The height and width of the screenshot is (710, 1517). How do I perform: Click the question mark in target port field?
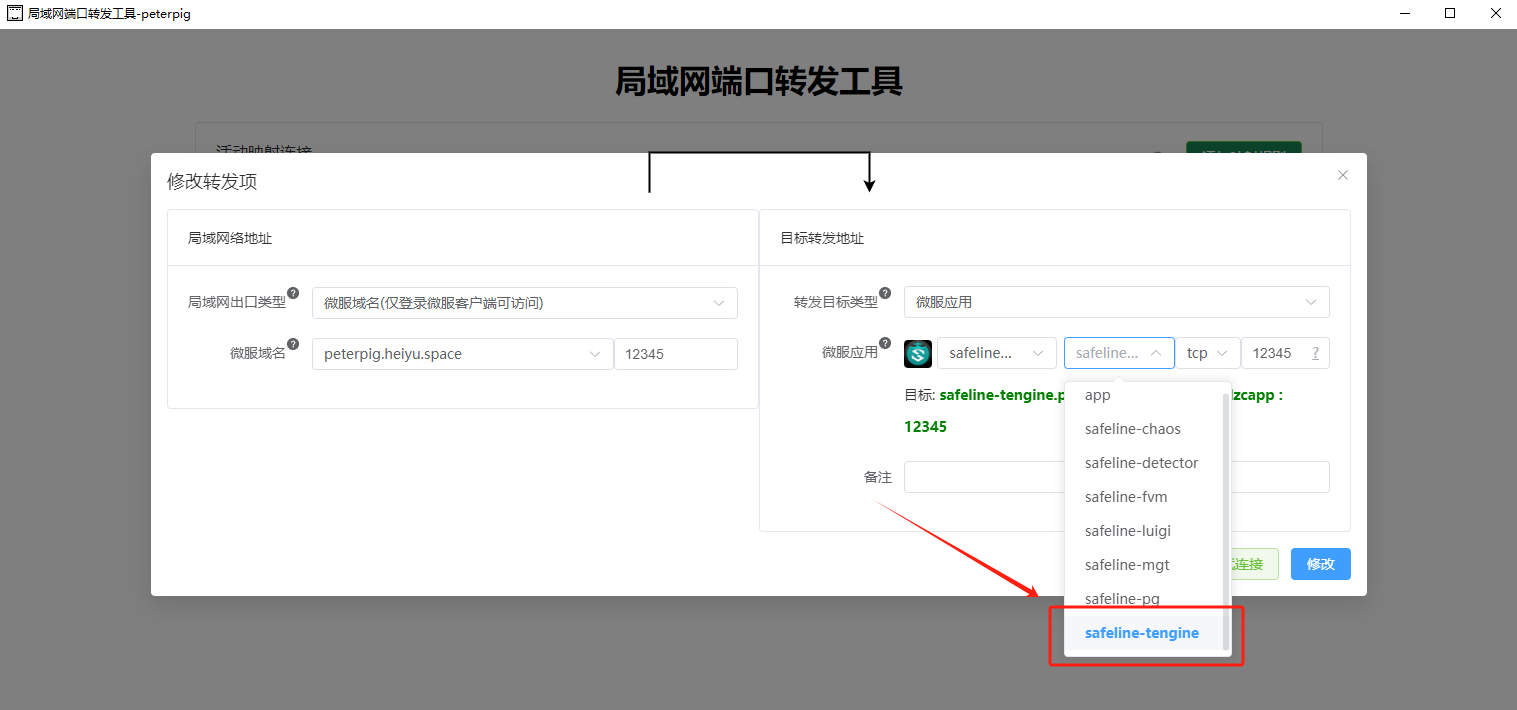pyautogui.click(x=1315, y=353)
